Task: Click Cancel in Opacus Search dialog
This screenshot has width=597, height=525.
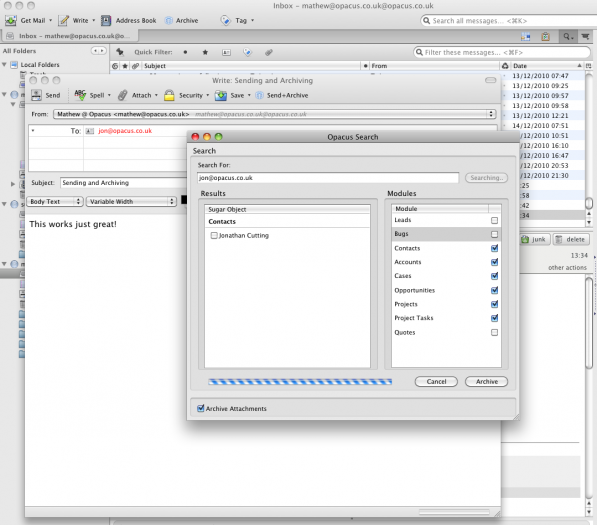Action: 436,381
